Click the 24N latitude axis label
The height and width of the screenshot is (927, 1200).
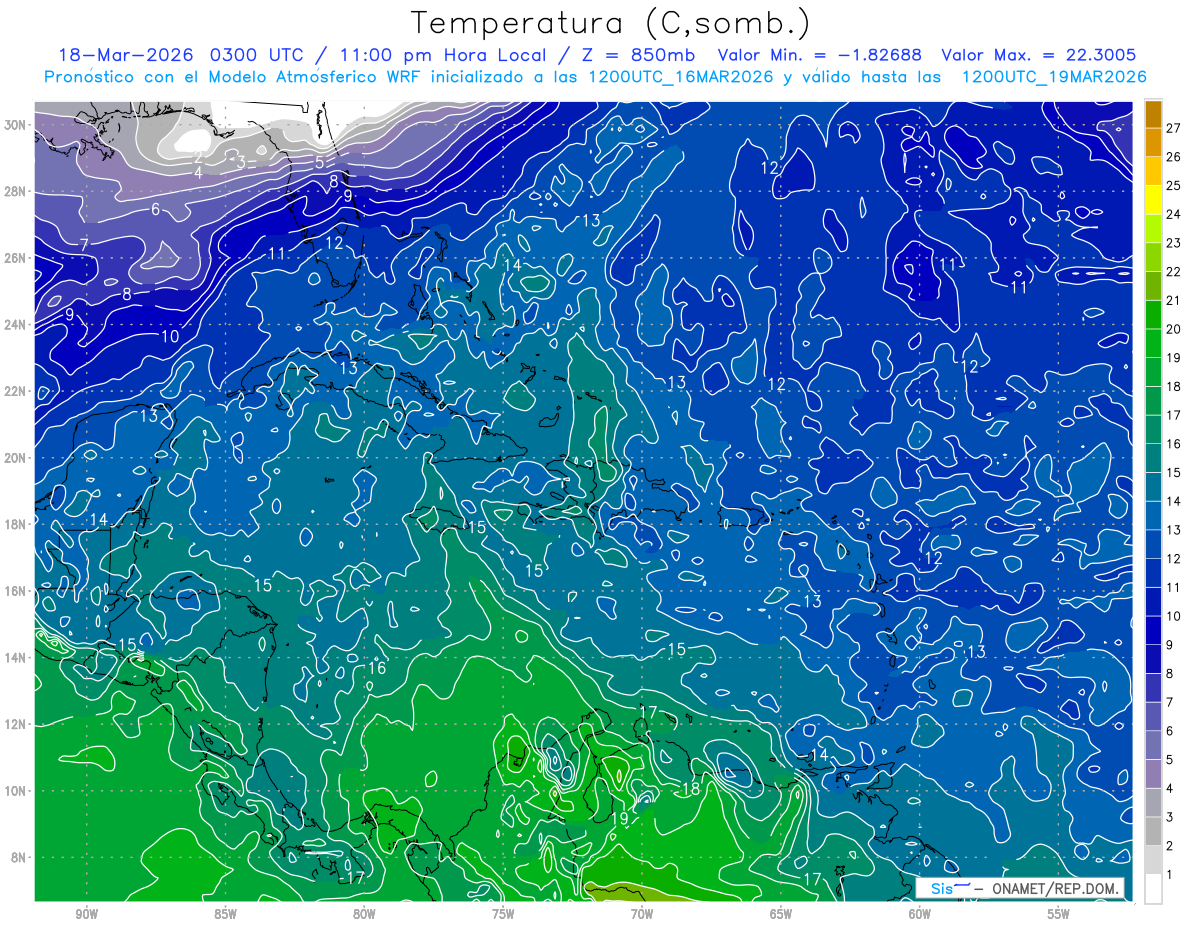click(15, 325)
